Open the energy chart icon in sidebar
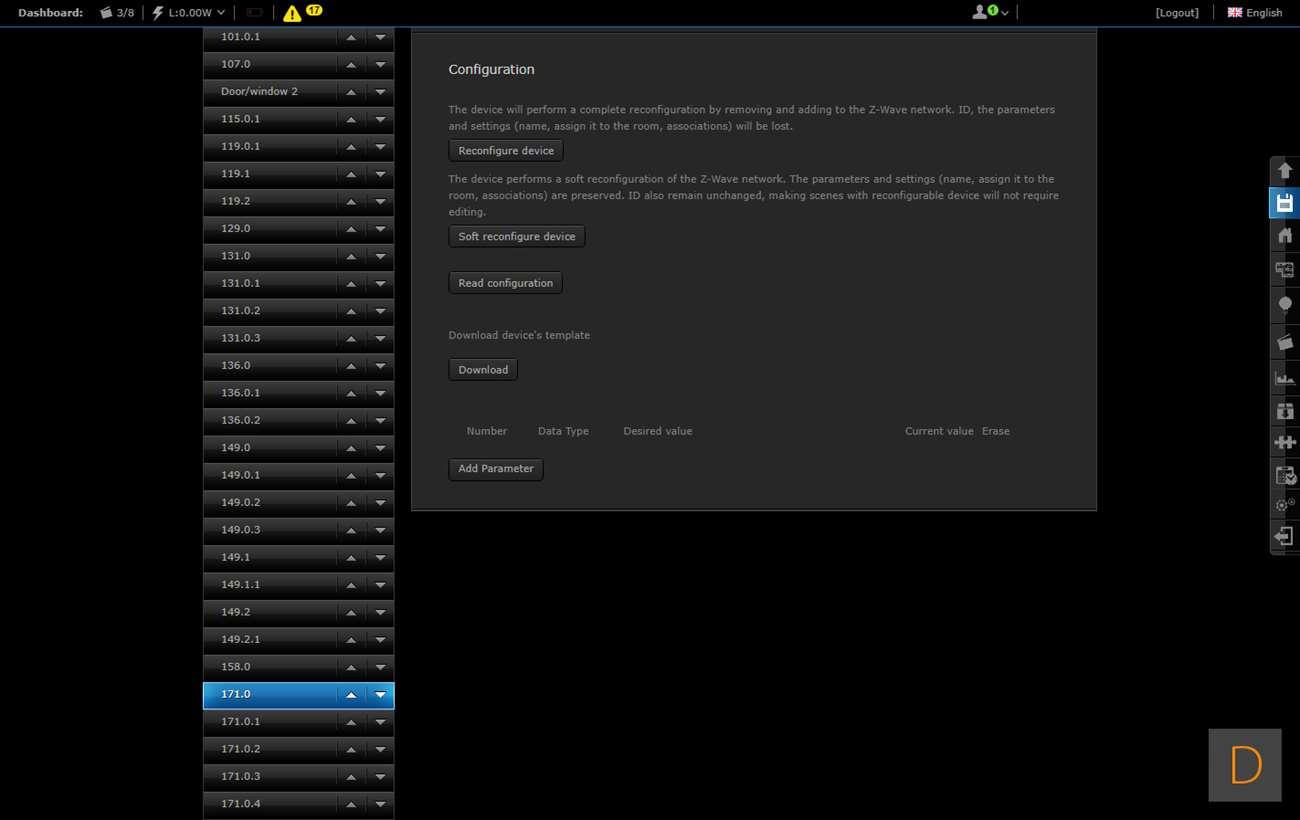The width and height of the screenshot is (1300, 820). click(x=1285, y=378)
